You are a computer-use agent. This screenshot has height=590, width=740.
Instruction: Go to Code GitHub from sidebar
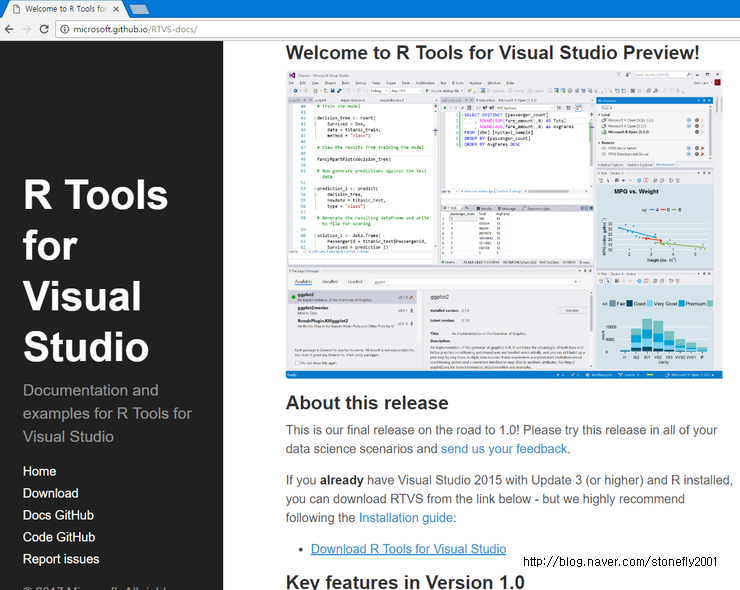[x=59, y=537]
